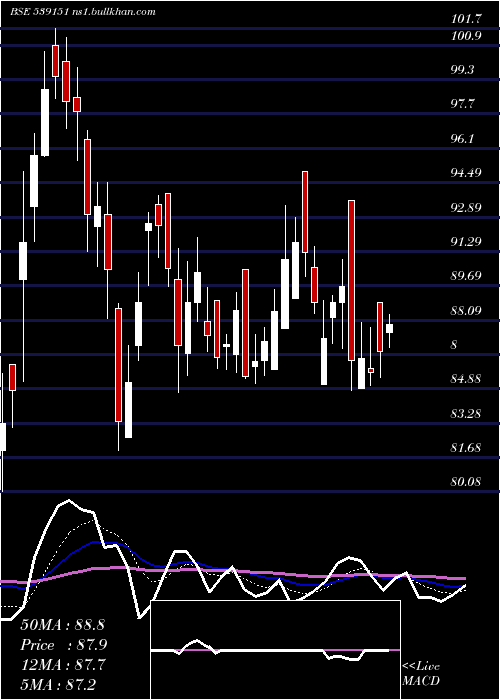500x700 pixels.
Task: Click the '5MA : 87.2' readout
Action: [58, 684]
